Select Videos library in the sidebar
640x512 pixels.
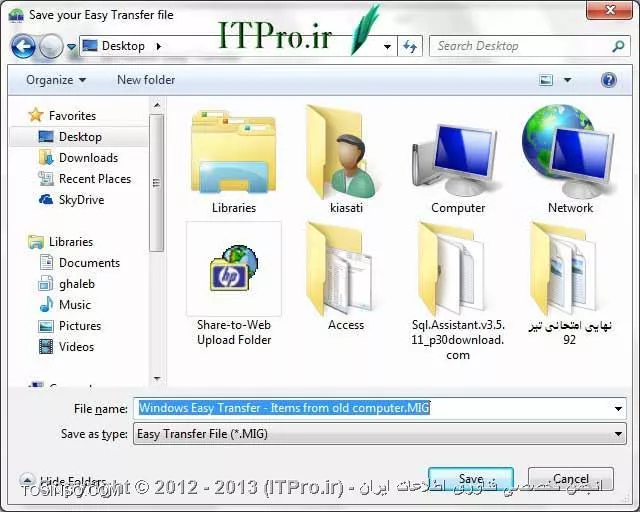76,347
